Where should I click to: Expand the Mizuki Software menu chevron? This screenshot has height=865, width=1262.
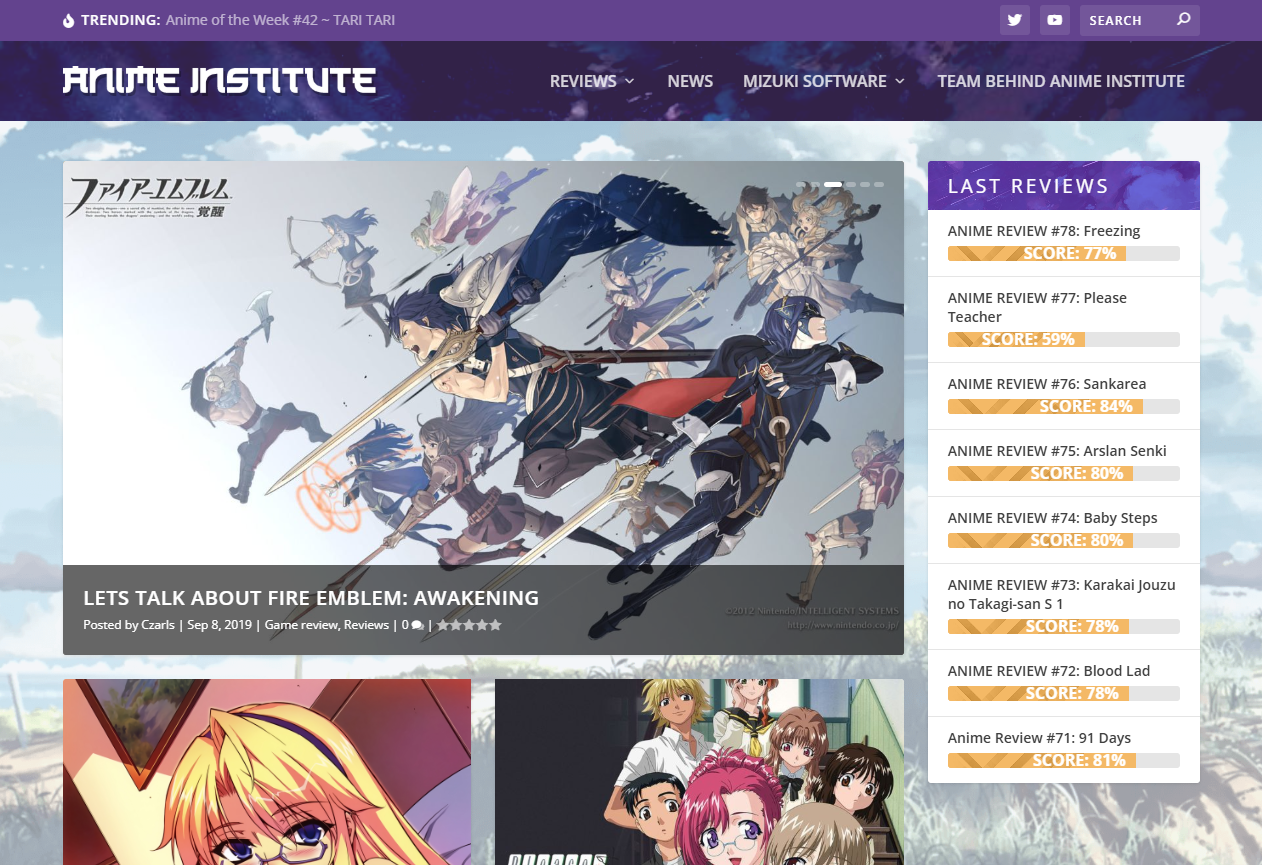click(x=900, y=81)
